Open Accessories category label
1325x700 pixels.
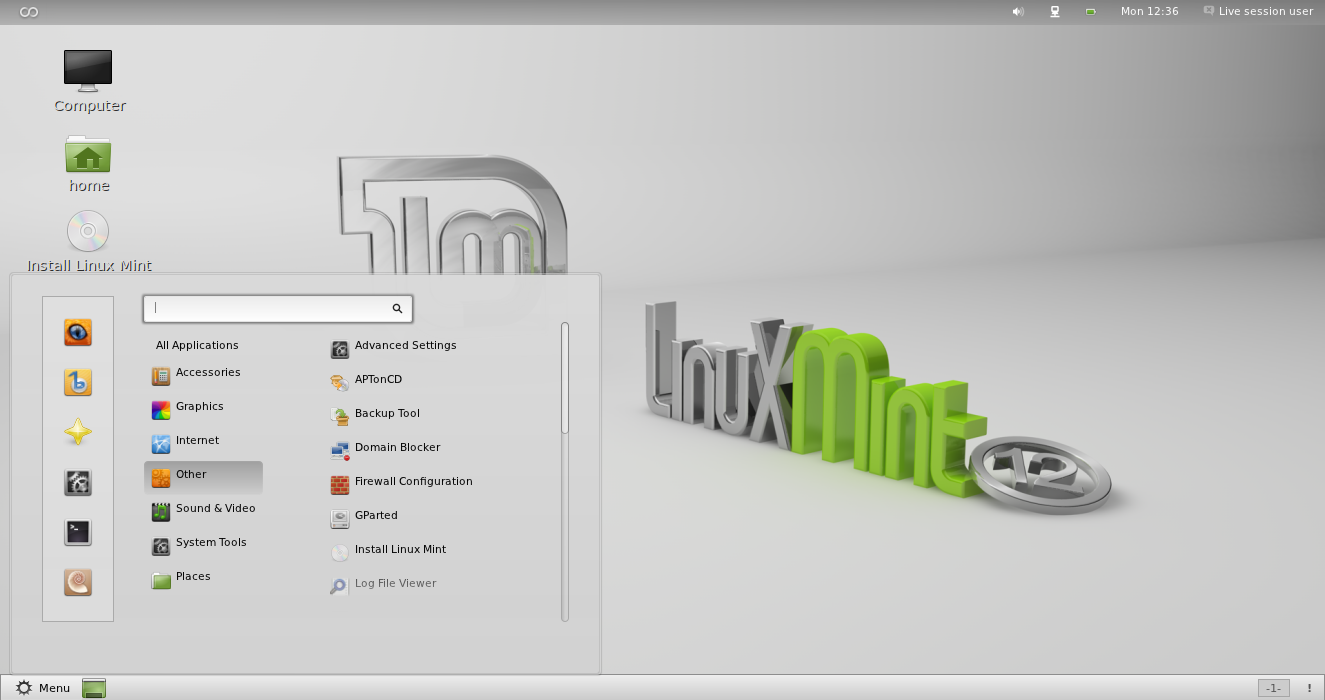pos(208,372)
